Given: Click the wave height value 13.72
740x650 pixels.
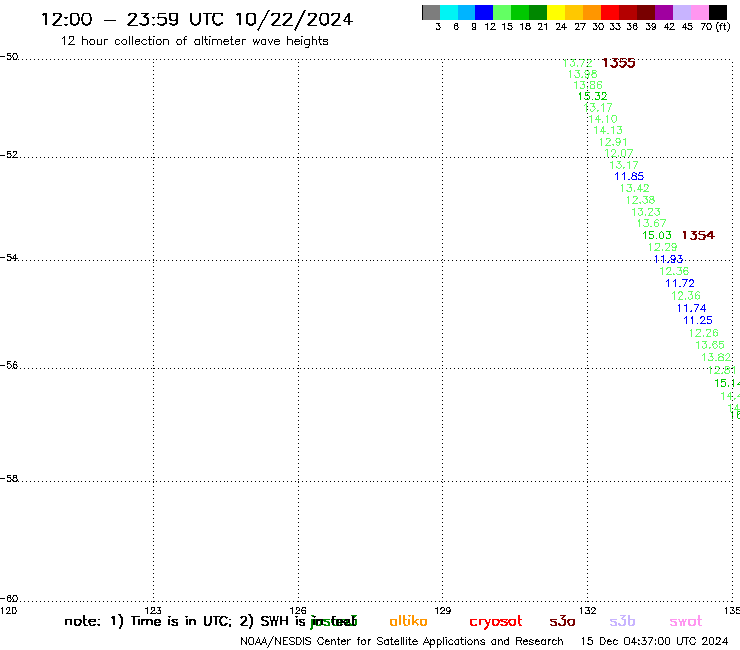Looking at the screenshot, I should [578, 63].
